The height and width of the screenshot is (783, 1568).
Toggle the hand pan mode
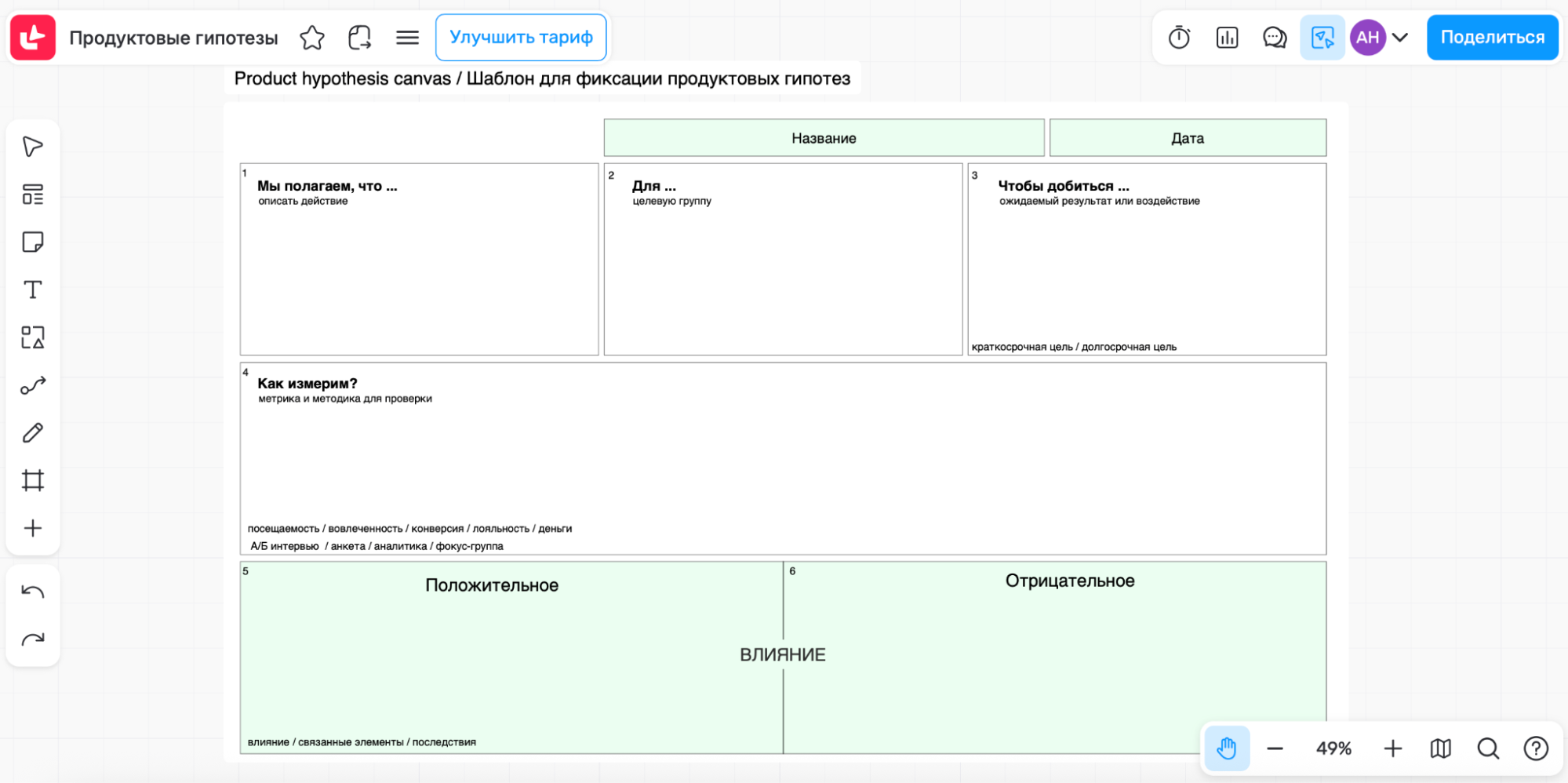[1227, 748]
